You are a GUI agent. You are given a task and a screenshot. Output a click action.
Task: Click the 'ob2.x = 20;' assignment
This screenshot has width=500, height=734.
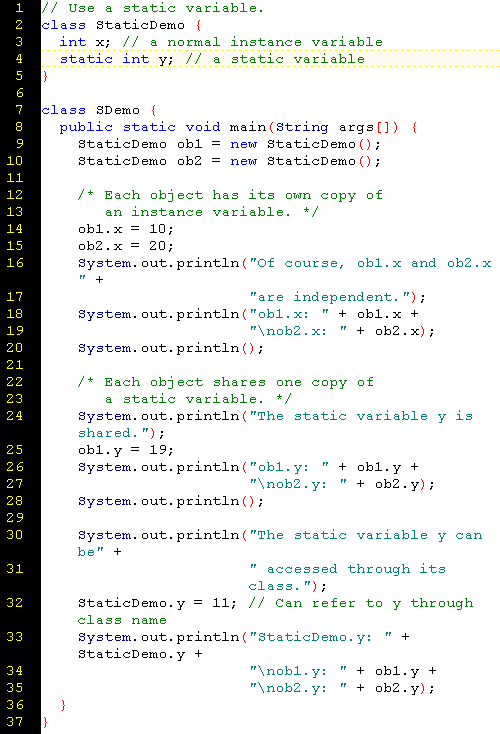[126, 246]
